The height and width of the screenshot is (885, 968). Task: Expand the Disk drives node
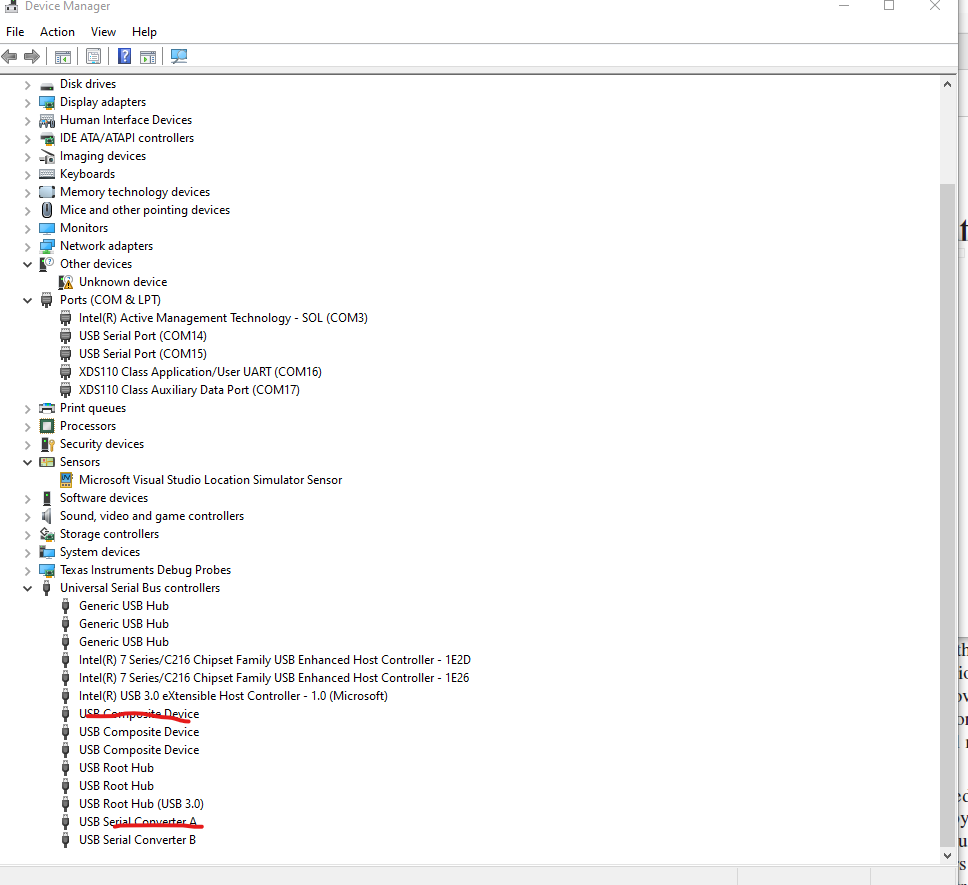[27, 85]
